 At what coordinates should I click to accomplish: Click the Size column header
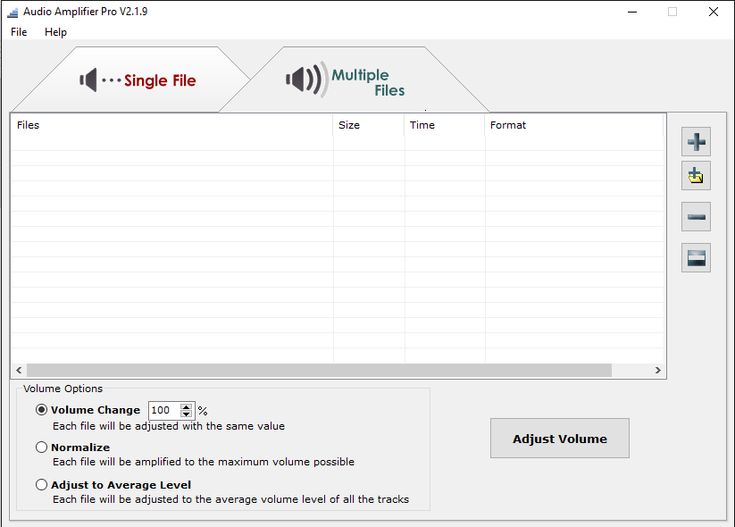[x=369, y=125]
